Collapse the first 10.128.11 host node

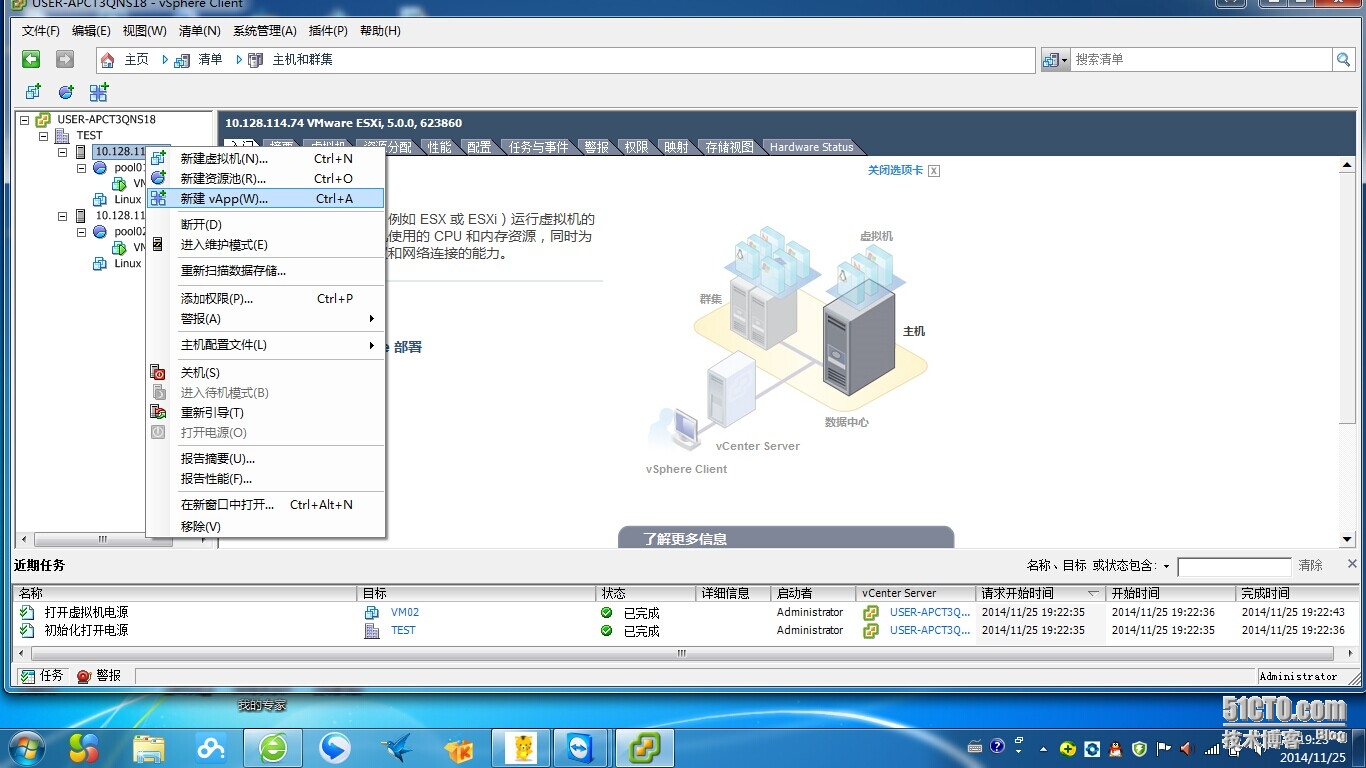pos(63,151)
